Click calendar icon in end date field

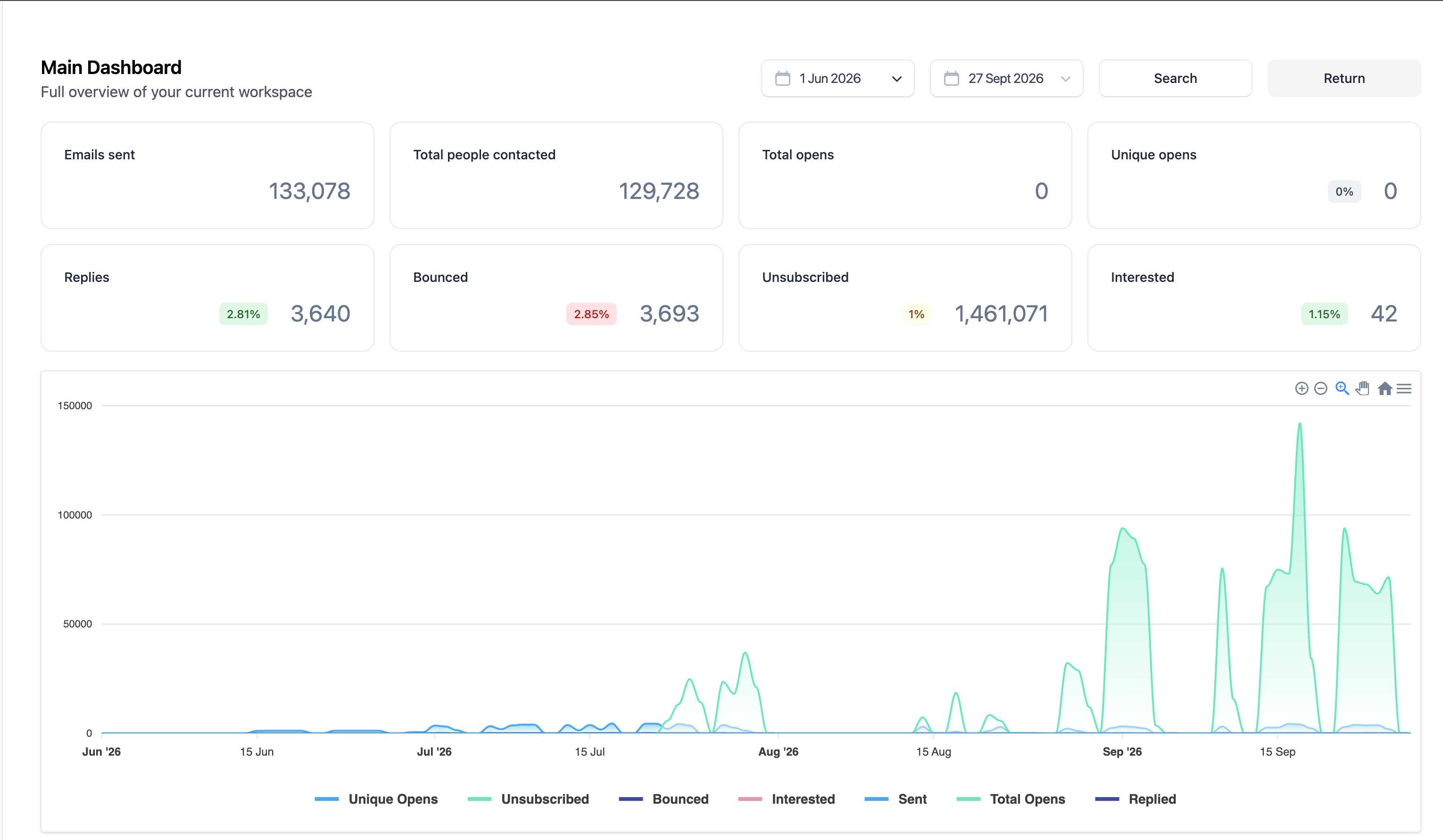[951, 78]
